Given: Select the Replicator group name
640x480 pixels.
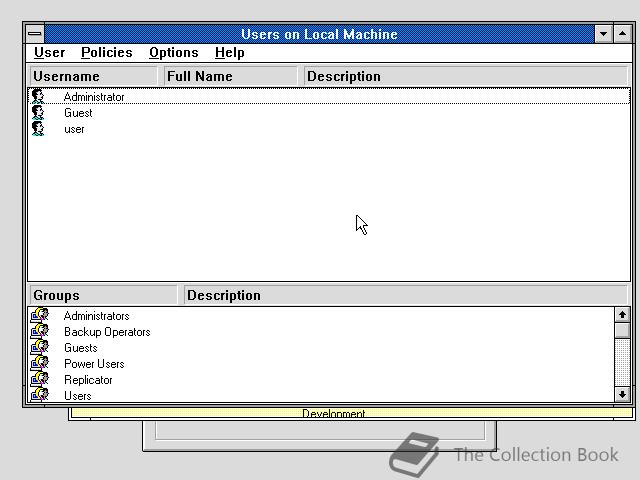Looking at the screenshot, I should point(88,380).
